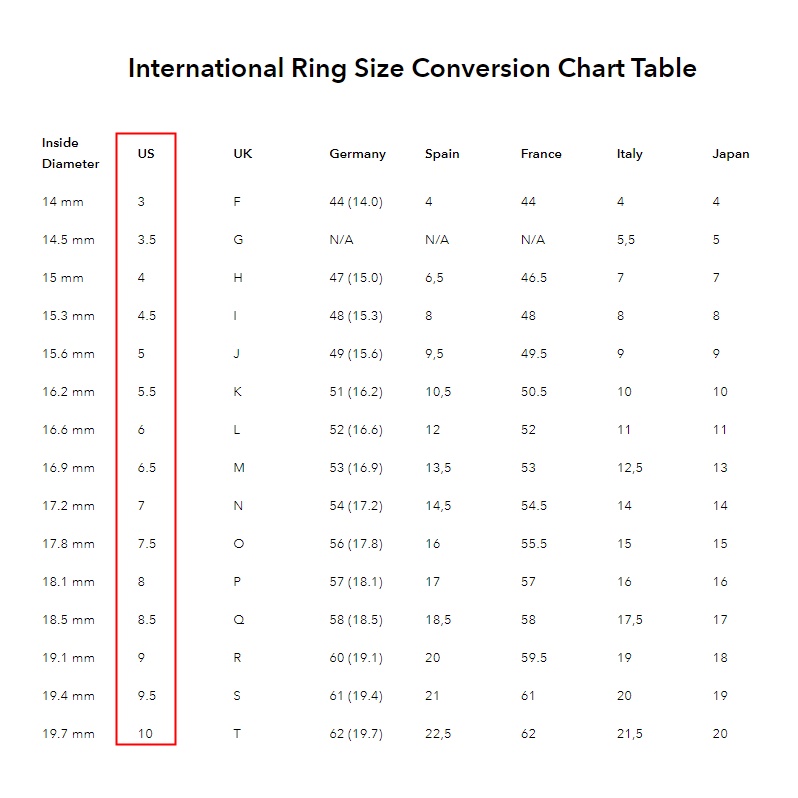Click the 14 mm diameter cell

pyautogui.click(x=63, y=202)
